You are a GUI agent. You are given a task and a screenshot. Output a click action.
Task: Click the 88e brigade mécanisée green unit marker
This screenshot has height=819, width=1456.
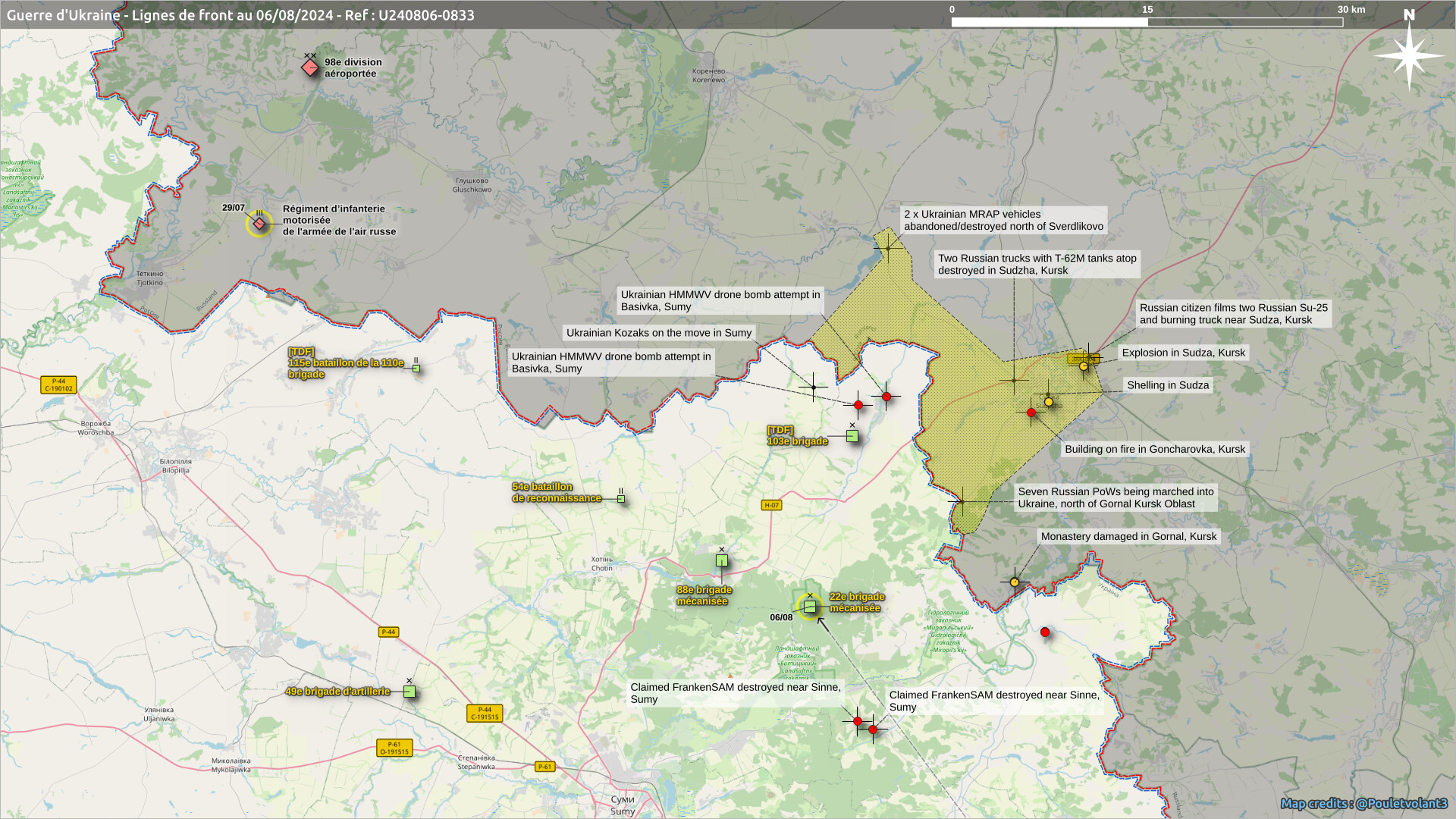(722, 560)
